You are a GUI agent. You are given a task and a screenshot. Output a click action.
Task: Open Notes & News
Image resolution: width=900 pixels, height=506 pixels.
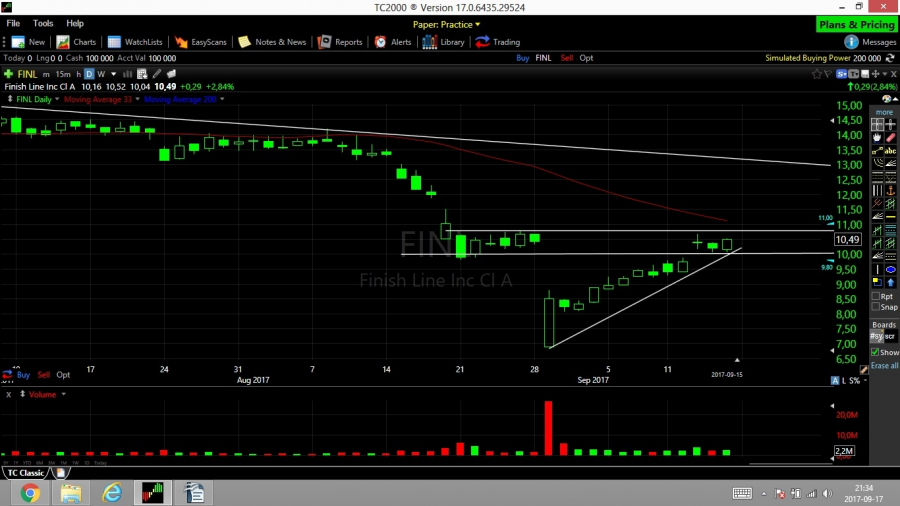point(272,42)
